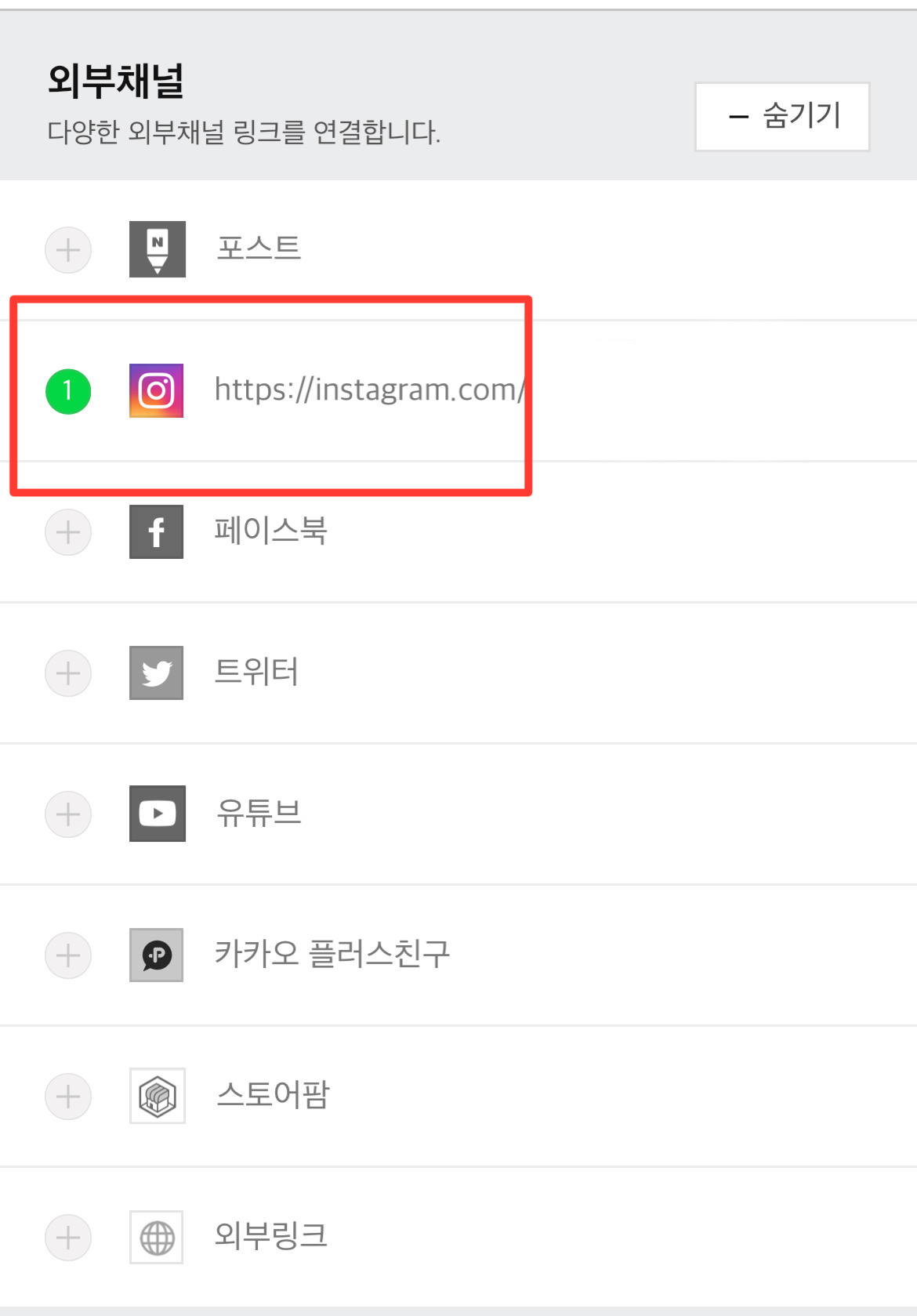This screenshot has height=1316, width=917.
Task: Toggle the green numbered Instagram circle
Action: pos(68,391)
